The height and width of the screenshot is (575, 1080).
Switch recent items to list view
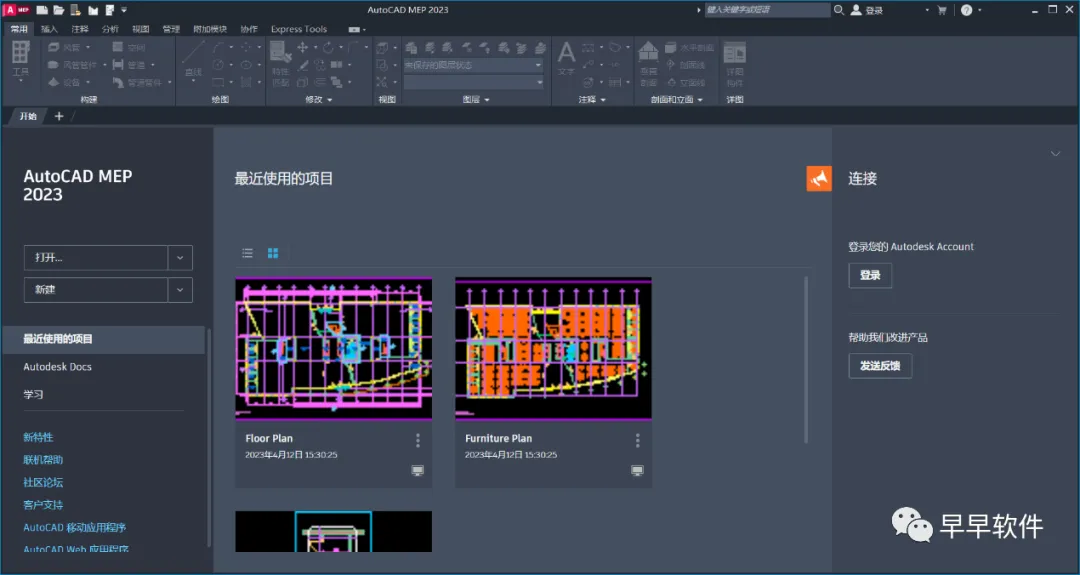click(248, 253)
